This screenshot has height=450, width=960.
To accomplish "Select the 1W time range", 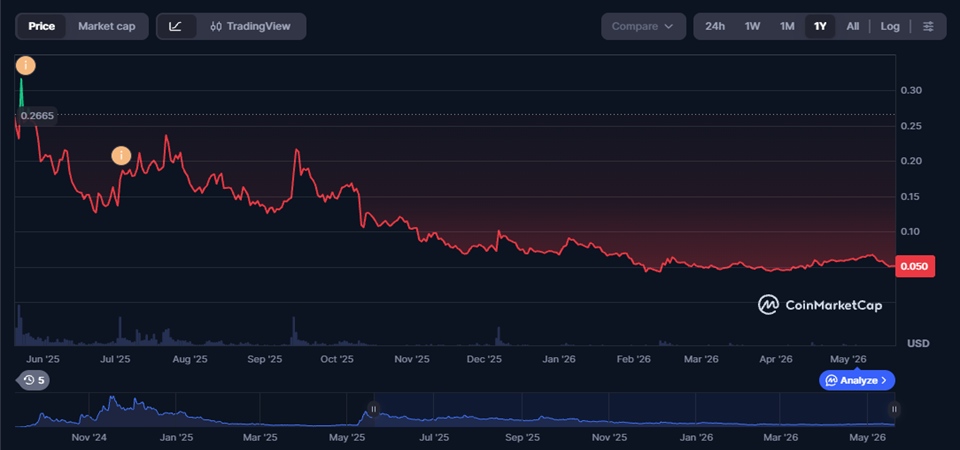I will point(752,26).
